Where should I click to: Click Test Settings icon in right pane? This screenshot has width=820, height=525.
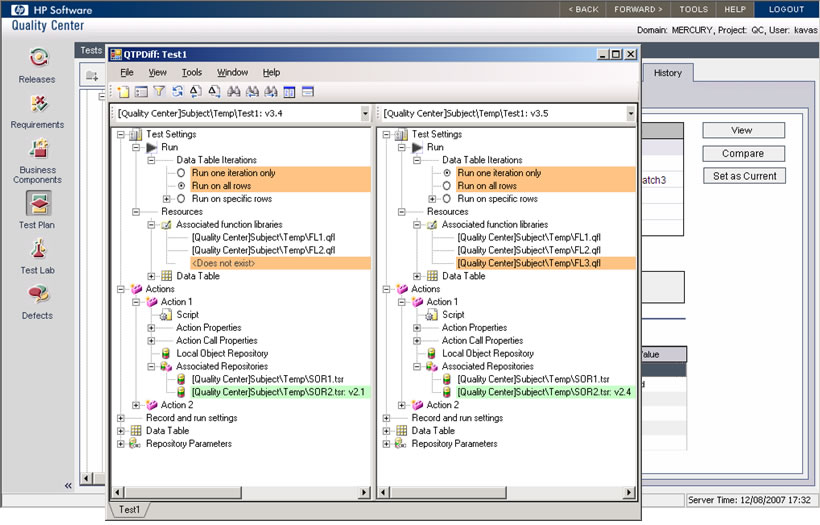click(401, 134)
